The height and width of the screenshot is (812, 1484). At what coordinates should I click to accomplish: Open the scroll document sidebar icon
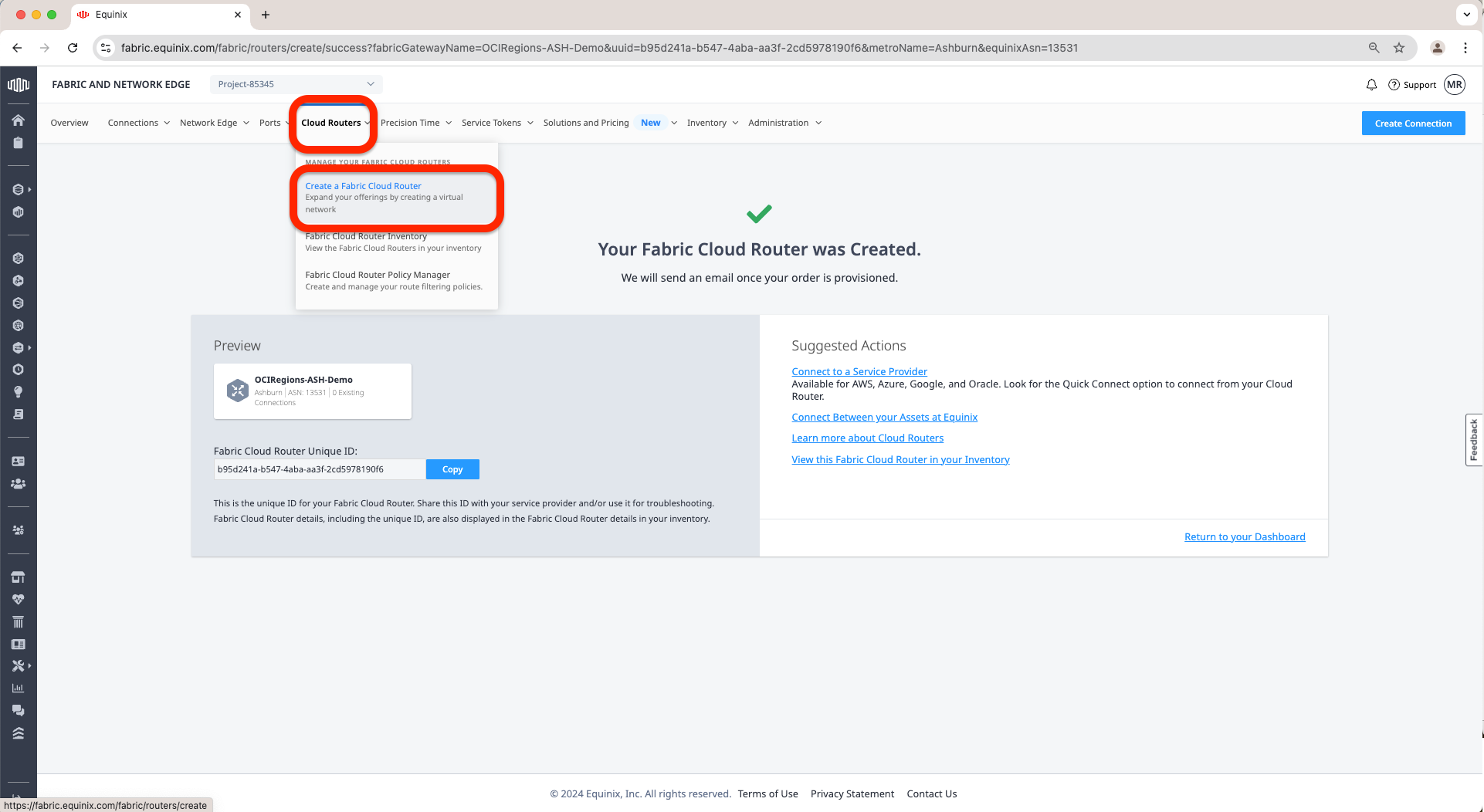(x=19, y=414)
